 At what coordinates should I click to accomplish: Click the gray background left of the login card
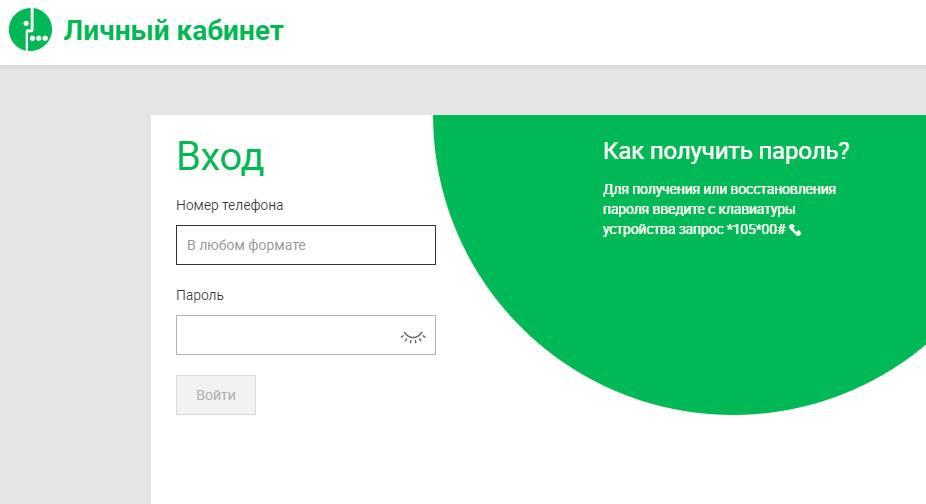75,300
